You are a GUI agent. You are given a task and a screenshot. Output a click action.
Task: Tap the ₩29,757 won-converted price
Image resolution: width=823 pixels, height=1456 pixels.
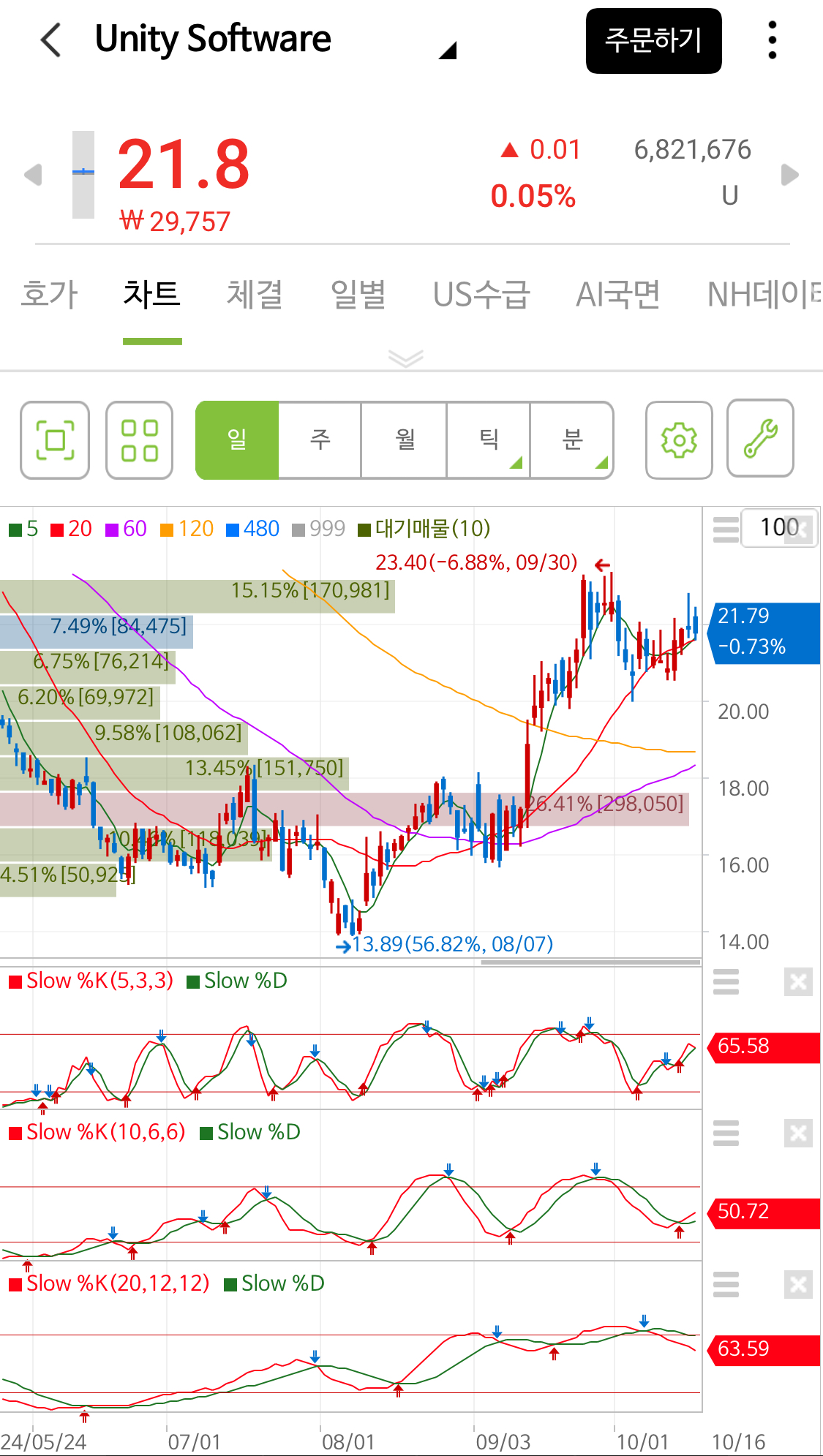[x=175, y=221]
